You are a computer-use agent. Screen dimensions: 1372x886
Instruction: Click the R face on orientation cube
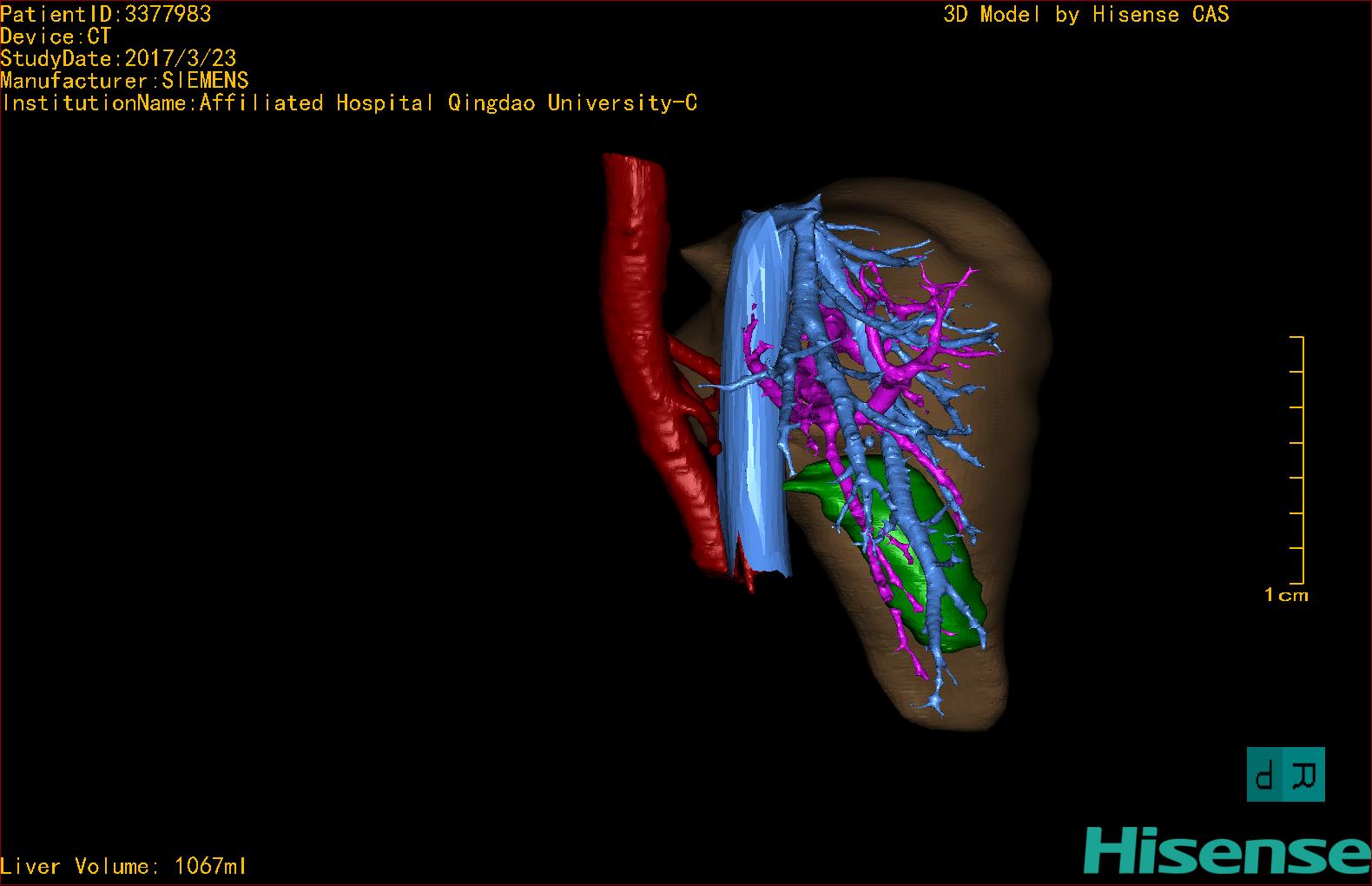[x=1305, y=774]
